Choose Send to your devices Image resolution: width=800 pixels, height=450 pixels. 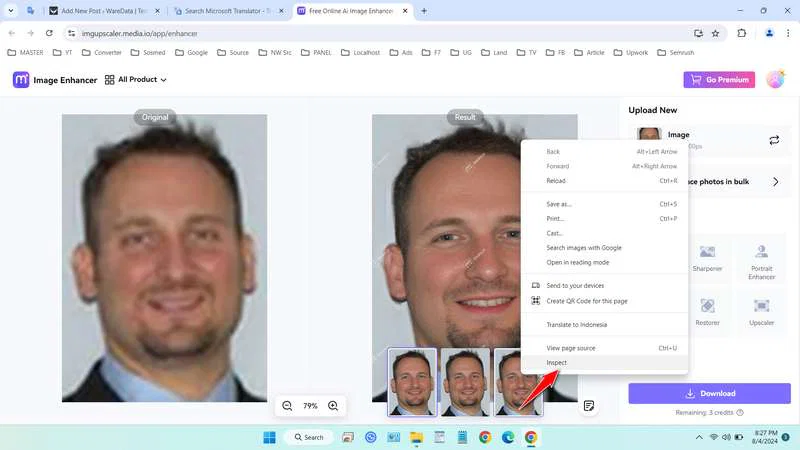pos(604,286)
